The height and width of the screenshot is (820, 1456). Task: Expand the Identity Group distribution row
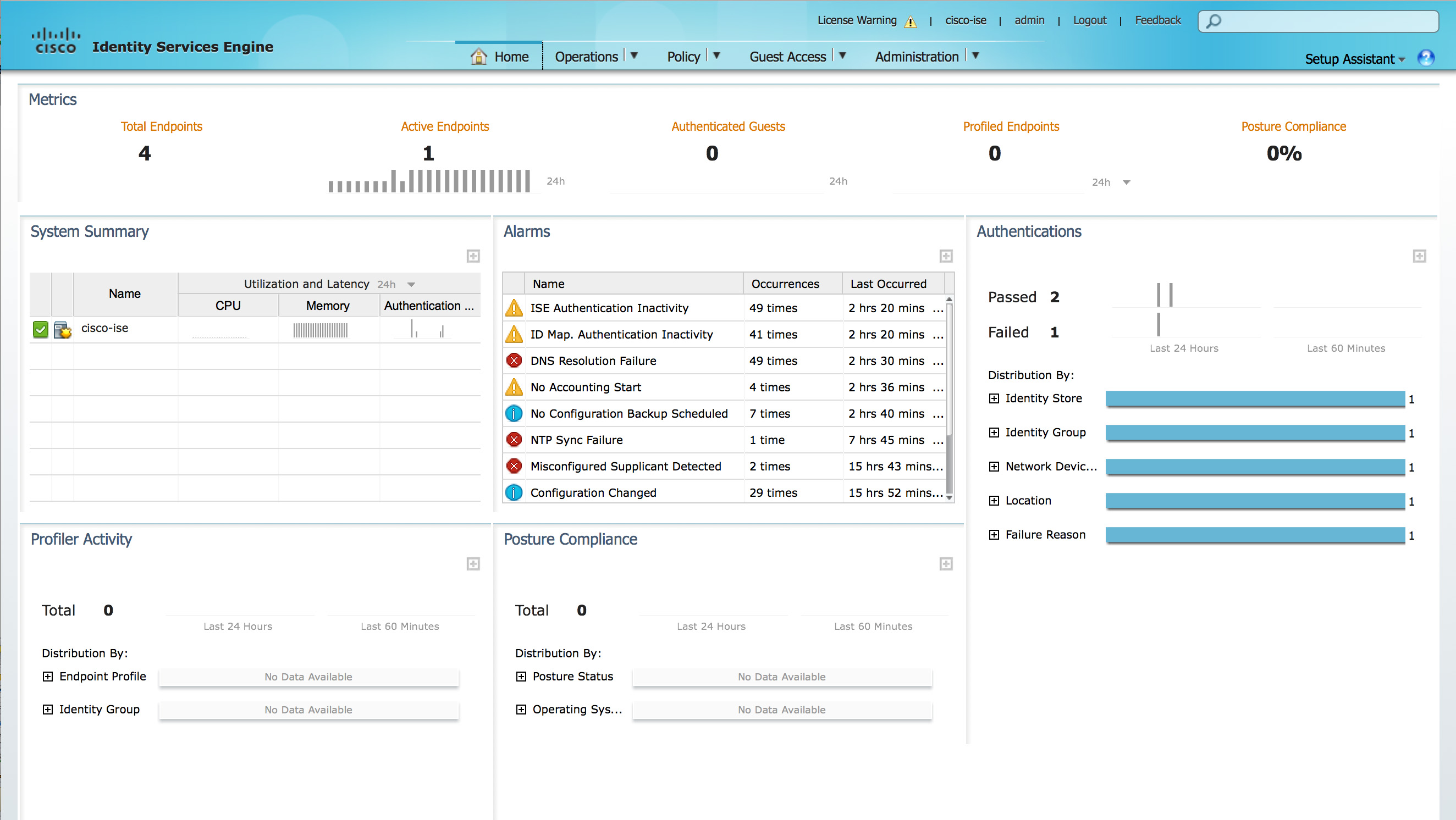(x=992, y=433)
